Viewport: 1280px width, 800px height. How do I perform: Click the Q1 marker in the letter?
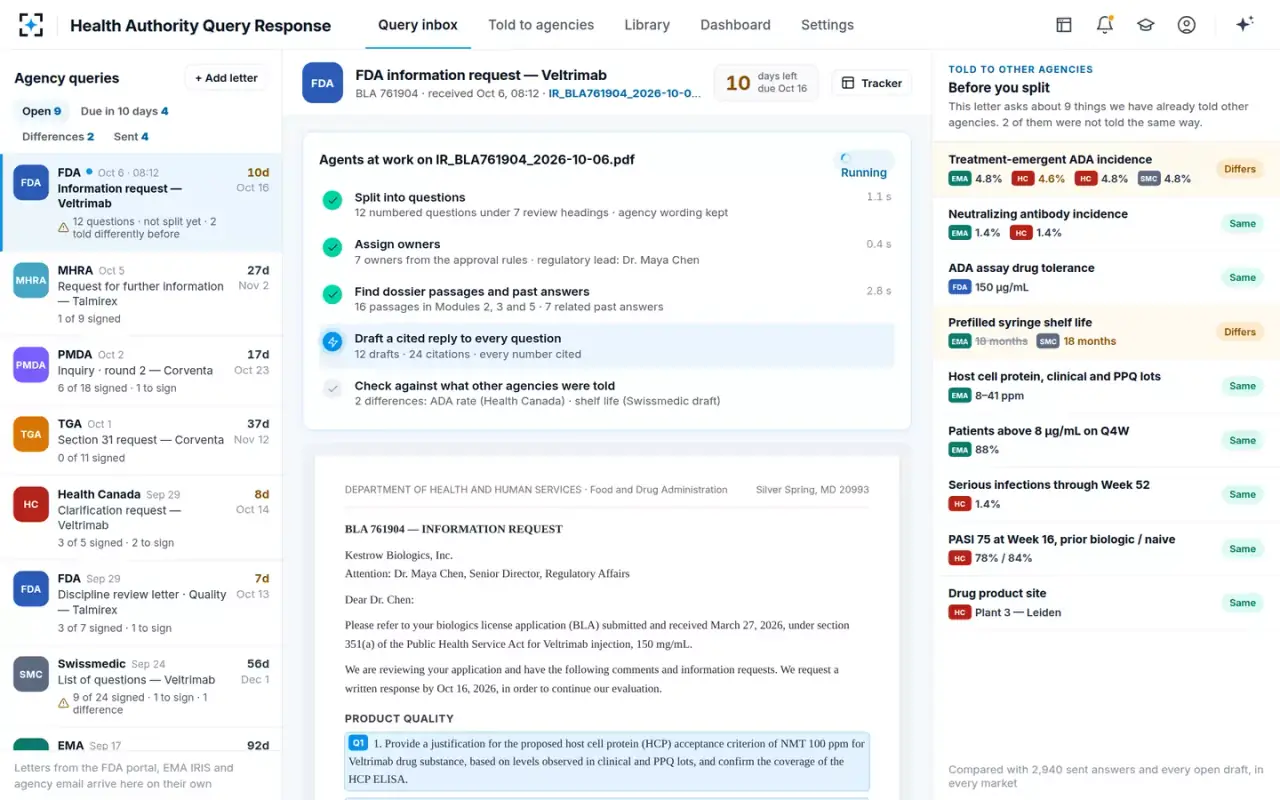pyautogui.click(x=358, y=743)
